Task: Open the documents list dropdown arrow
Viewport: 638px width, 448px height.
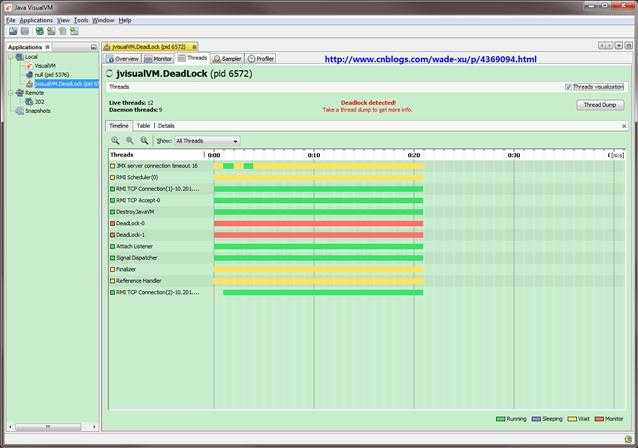Action: [619, 46]
